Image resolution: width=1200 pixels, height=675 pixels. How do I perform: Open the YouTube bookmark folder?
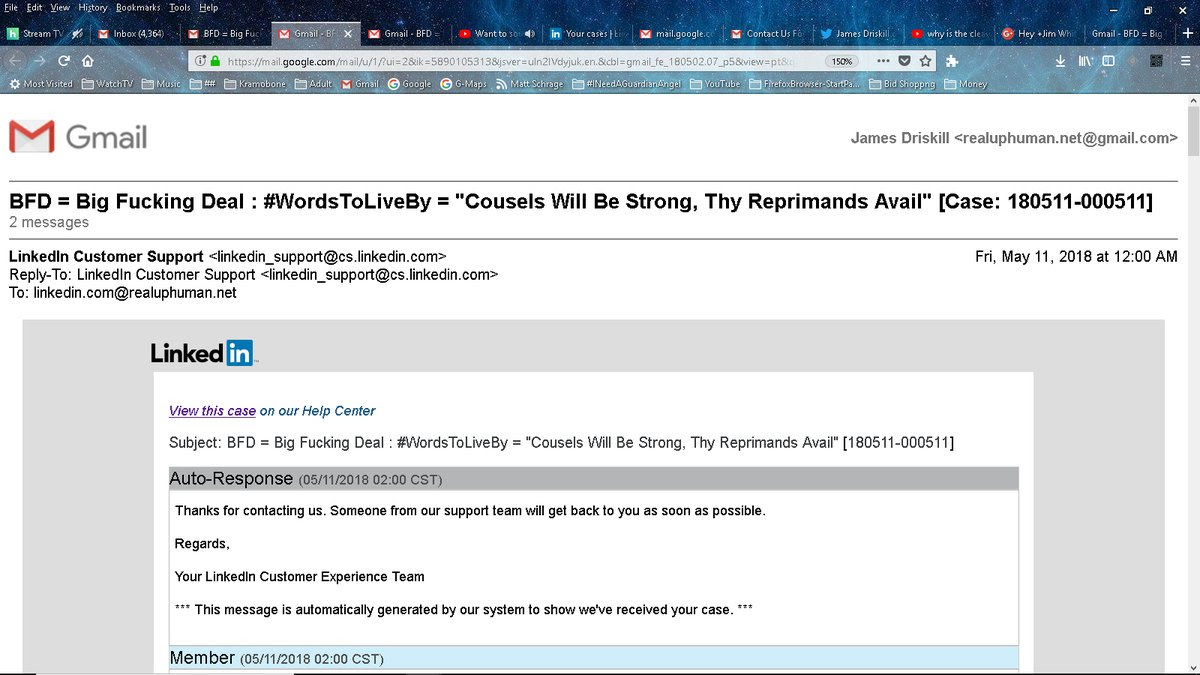point(714,84)
